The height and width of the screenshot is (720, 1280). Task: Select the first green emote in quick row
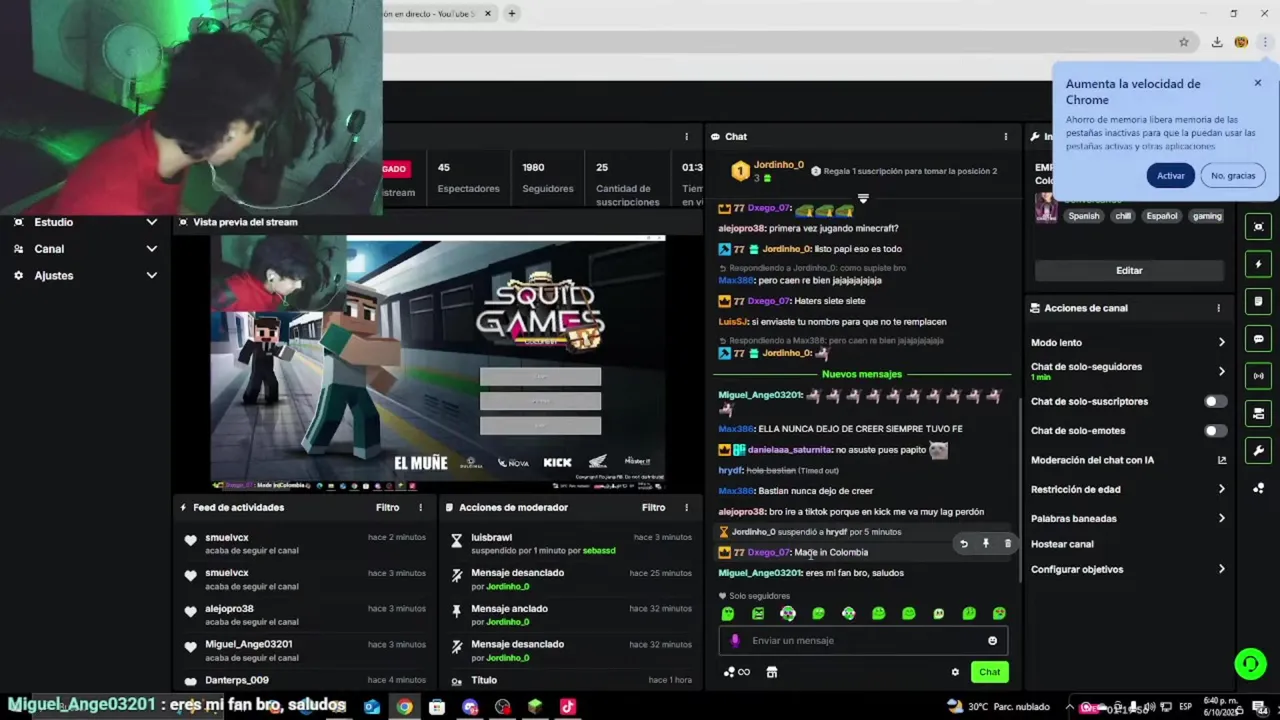(x=728, y=614)
